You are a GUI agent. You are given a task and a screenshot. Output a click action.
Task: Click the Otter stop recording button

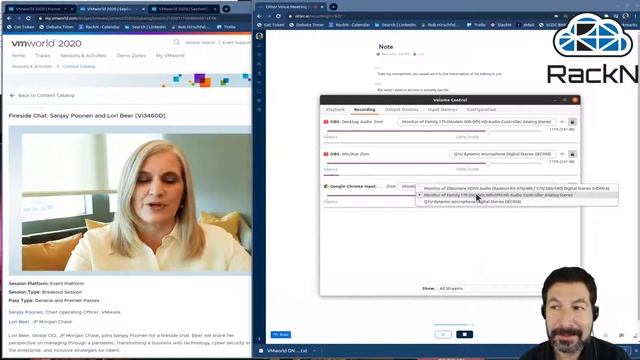pos(464,334)
